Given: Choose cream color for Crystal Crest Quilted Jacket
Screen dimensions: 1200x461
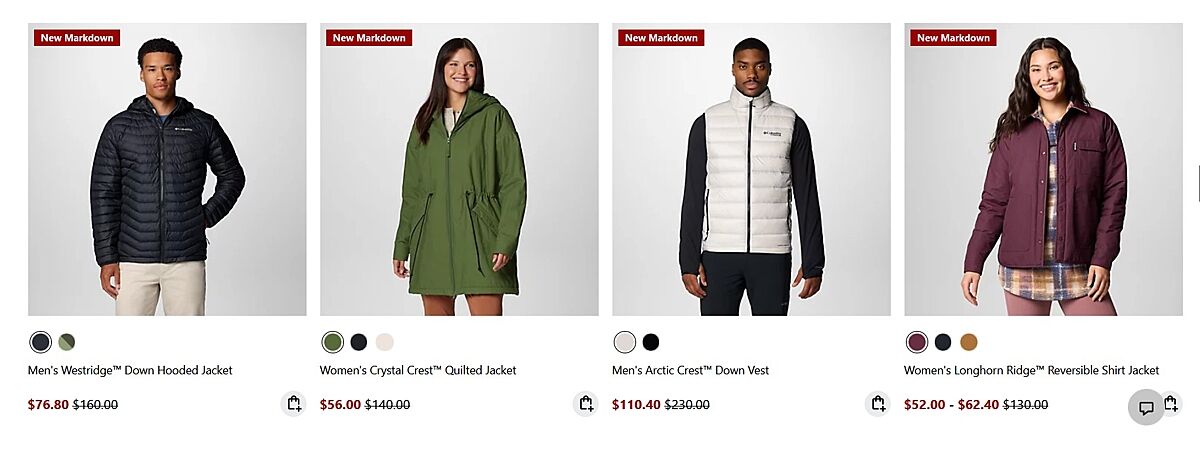Looking at the screenshot, I should tap(385, 342).
